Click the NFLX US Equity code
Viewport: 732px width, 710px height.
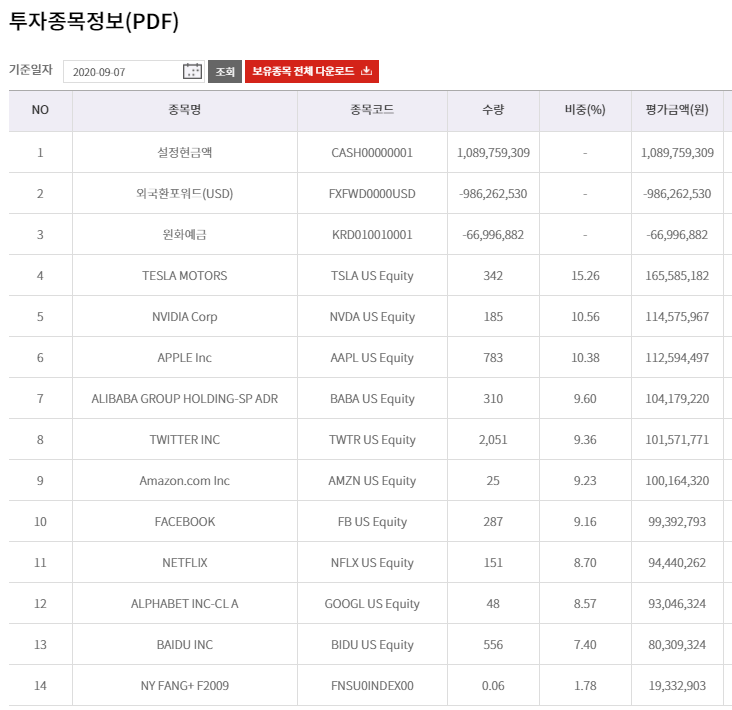(x=372, y=563)
